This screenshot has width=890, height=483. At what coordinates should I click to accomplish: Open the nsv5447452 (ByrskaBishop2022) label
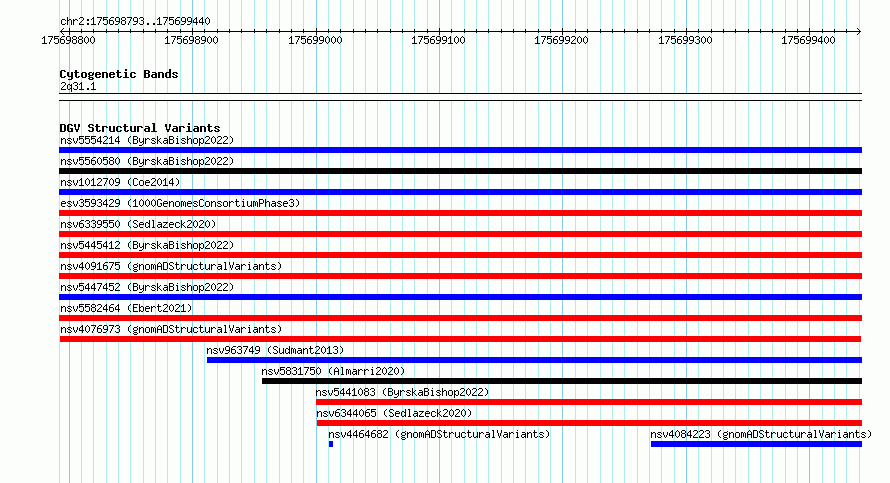coord(147,287)
